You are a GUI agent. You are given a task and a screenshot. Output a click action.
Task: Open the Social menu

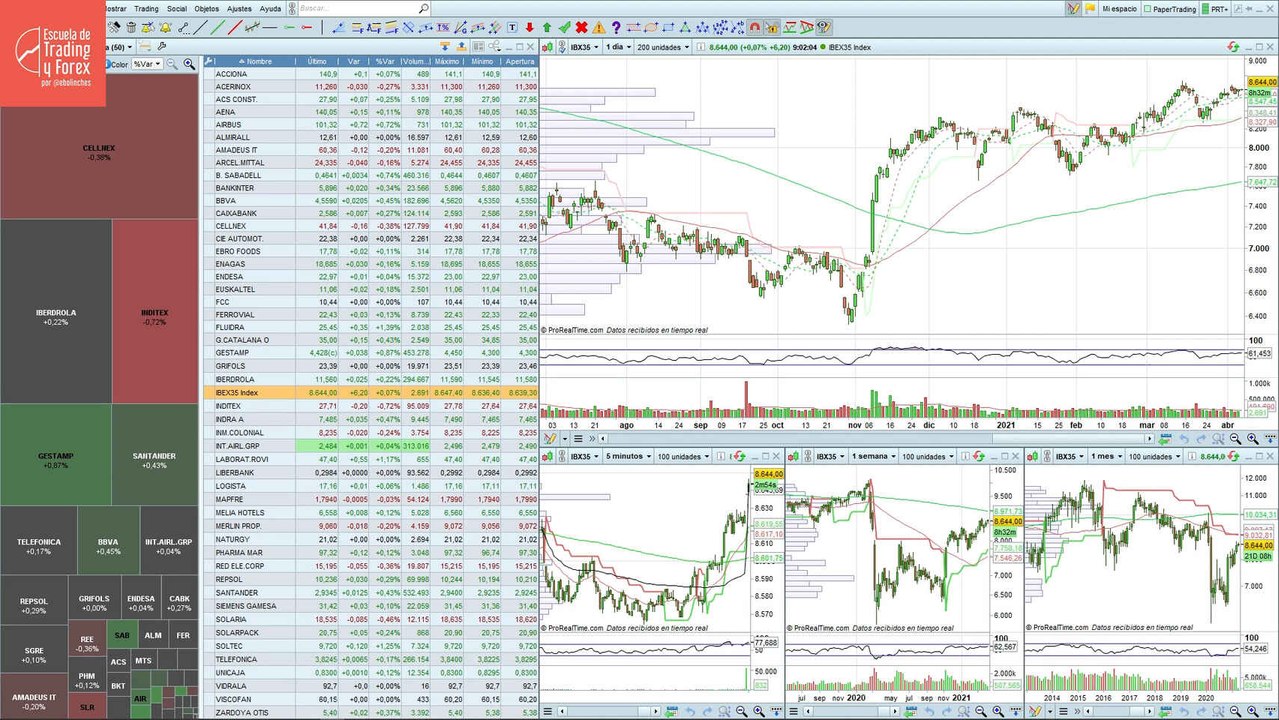pyautogui.click(x=177, y=8)
